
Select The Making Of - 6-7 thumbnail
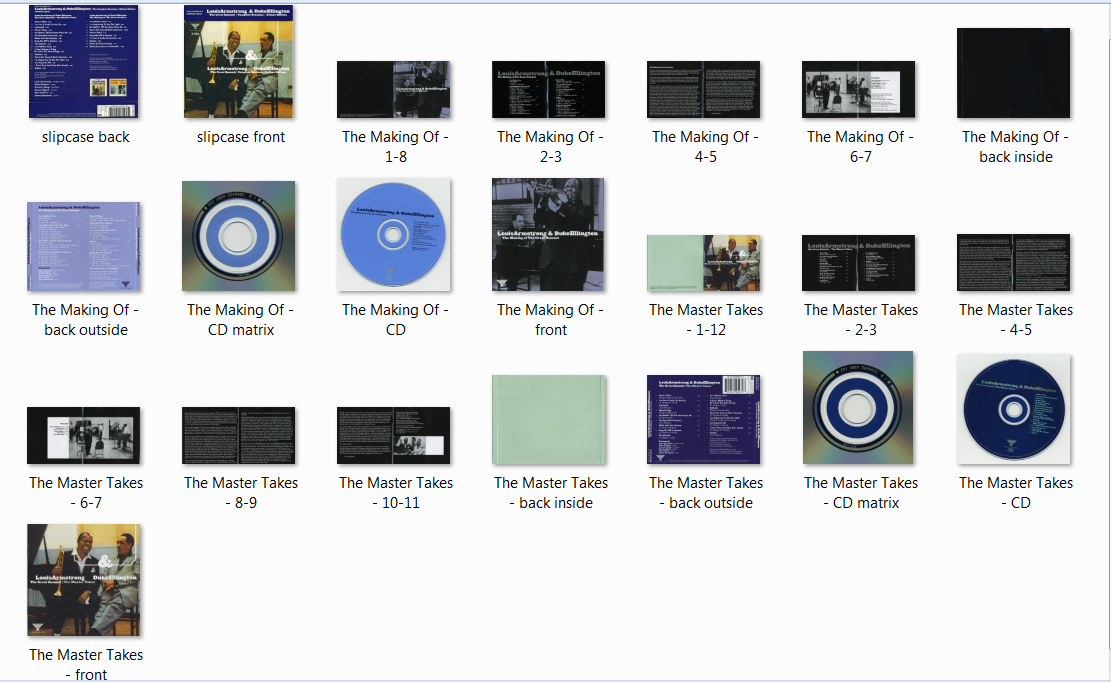pos(859,89)
